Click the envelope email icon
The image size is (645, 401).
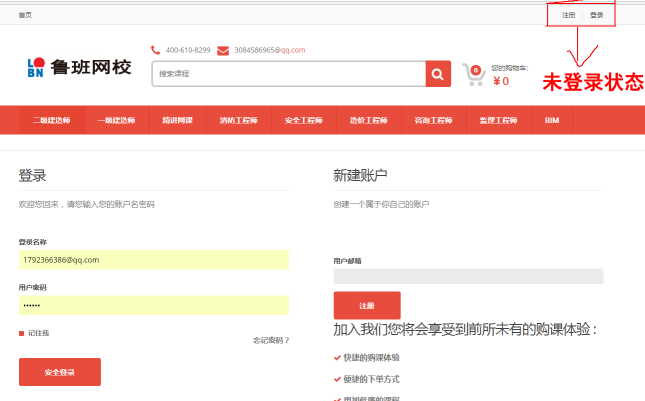[x=222, y=50]
